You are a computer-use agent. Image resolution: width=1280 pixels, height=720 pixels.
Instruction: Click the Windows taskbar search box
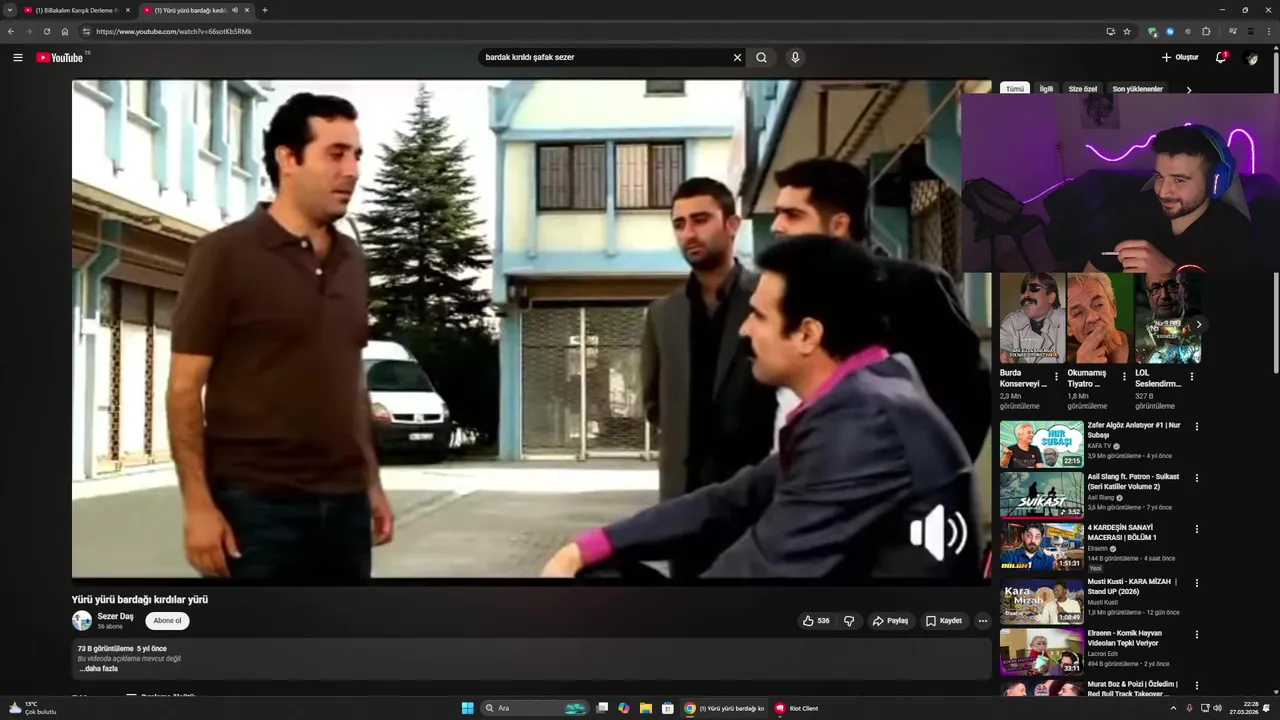click(535, 708)
